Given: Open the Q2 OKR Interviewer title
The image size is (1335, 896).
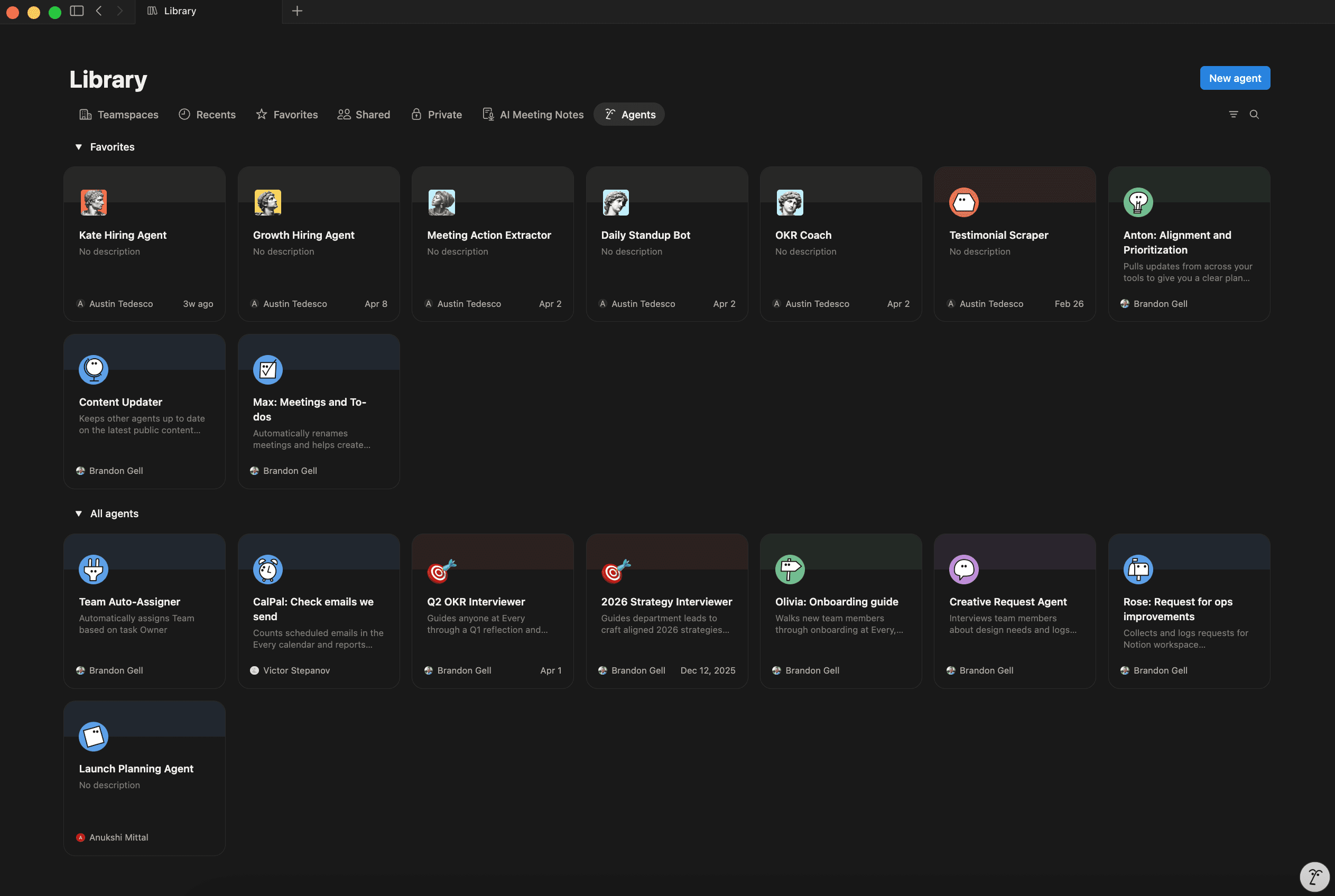Looking at the screenshot, I should click(x=476, y=602).
